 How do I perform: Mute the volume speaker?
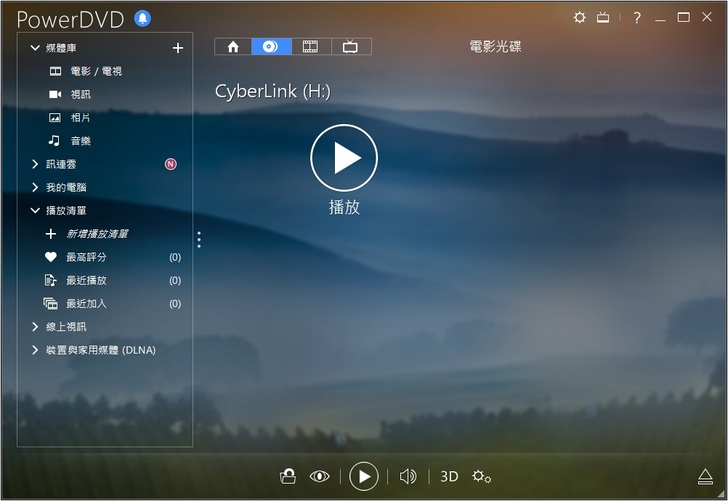tap(408, 477)
